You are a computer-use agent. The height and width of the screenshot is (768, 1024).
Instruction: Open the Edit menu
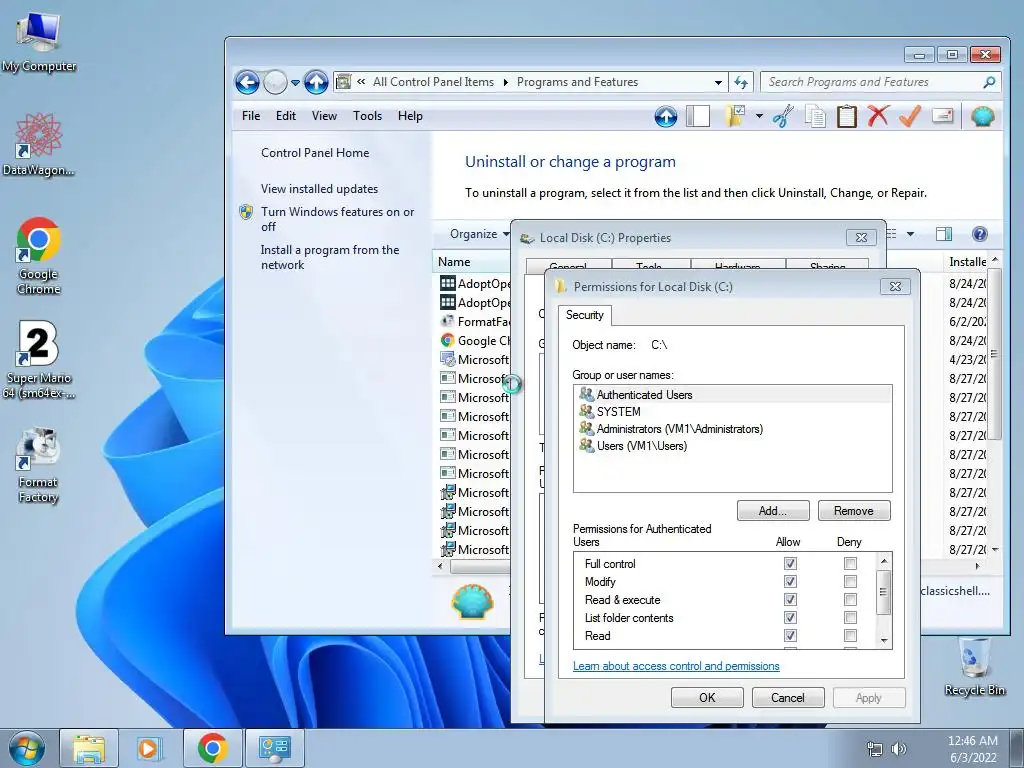point(285,116)
